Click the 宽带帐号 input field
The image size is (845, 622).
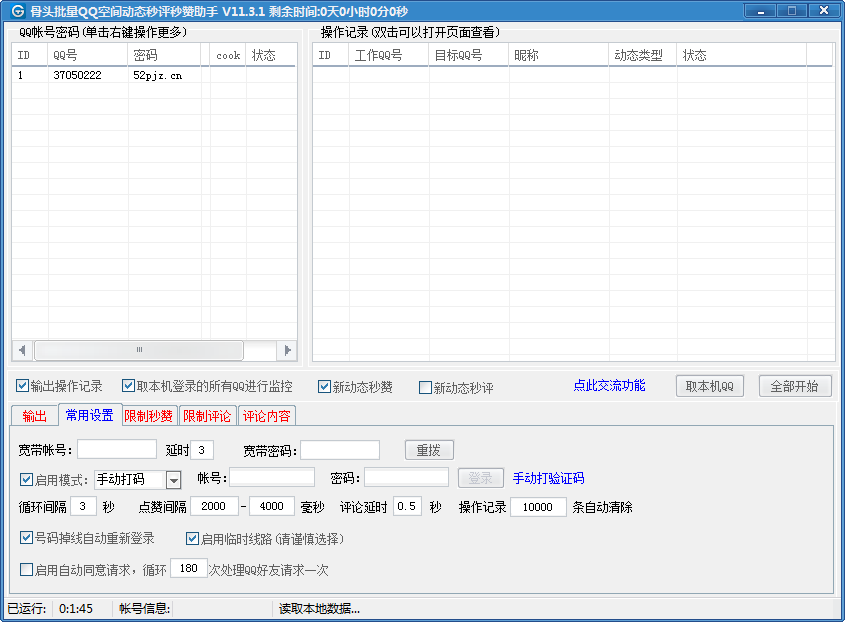coord(117,450)
